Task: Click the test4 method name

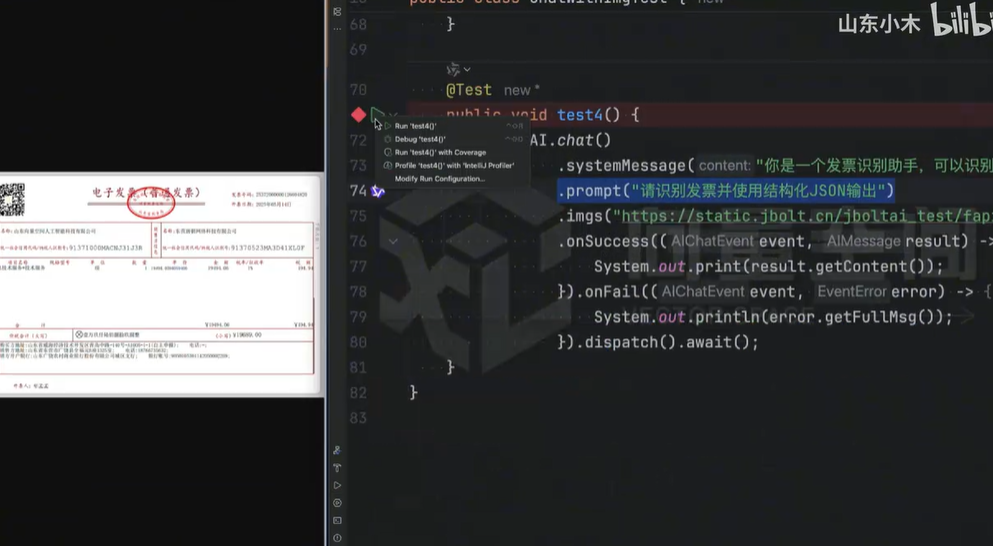Action: (x=579, y=115)
